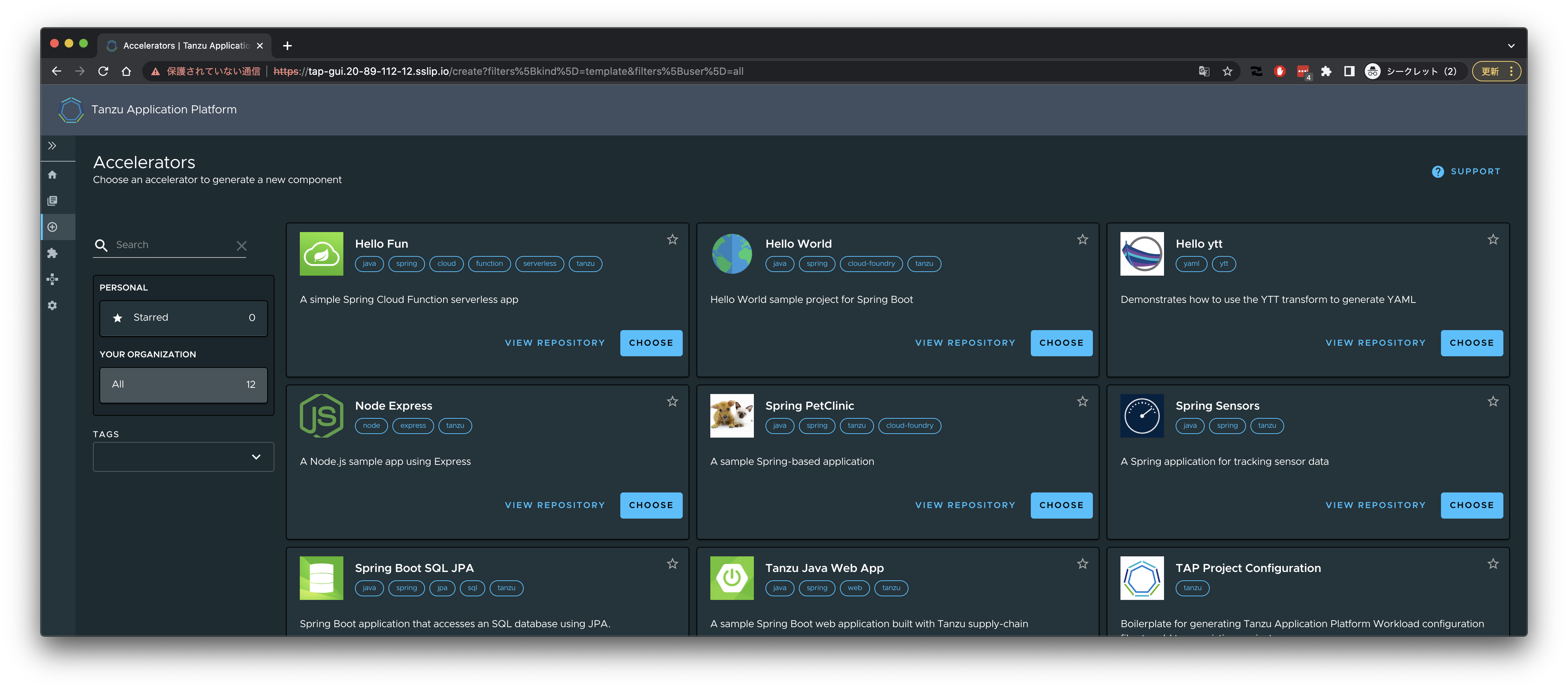Viewport: 1568px width, 690px height.
Task: Click the search magnifier icon
Action: tap(101, 245)
